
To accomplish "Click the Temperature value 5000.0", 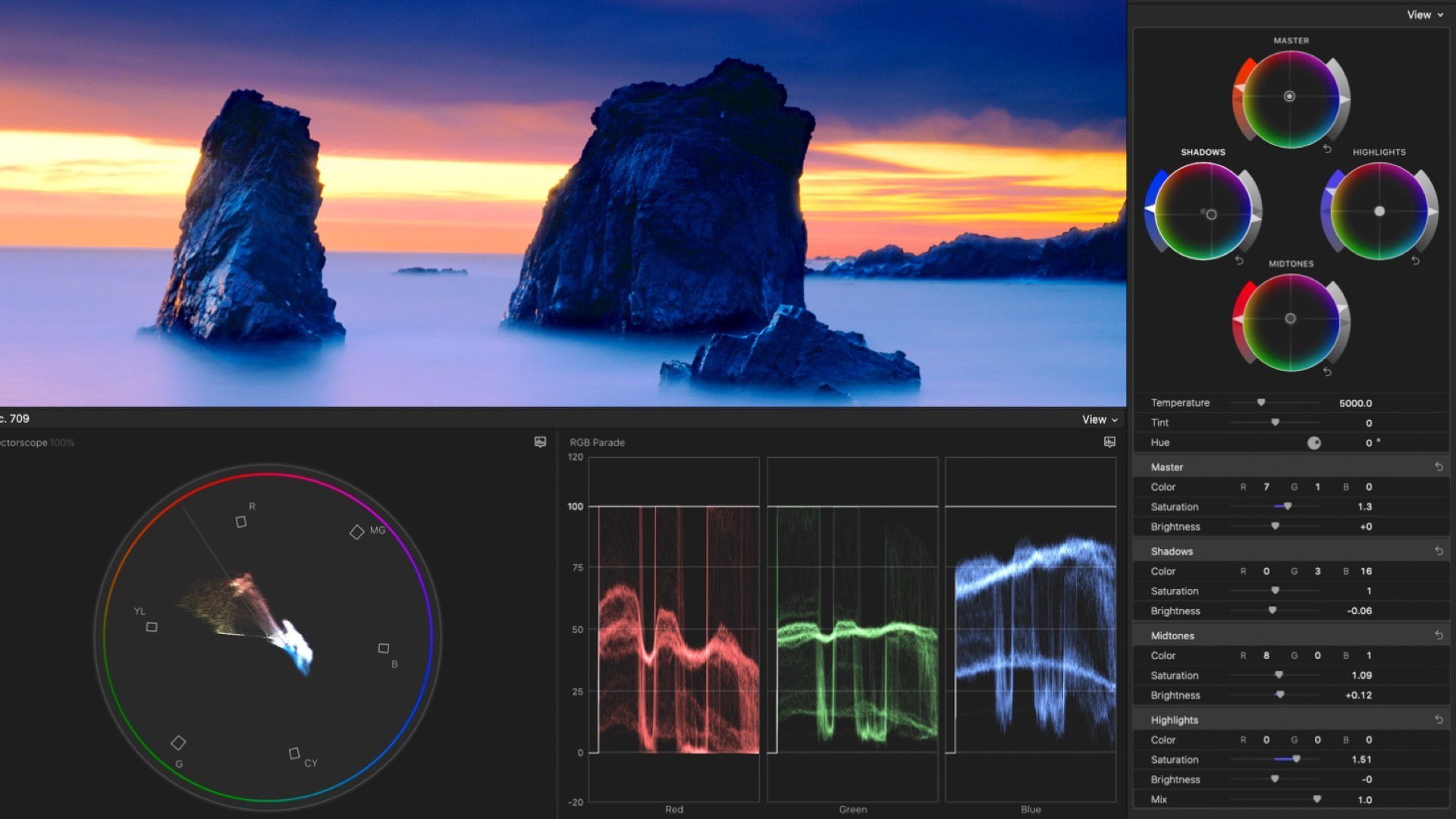I will coord(1355,403).
